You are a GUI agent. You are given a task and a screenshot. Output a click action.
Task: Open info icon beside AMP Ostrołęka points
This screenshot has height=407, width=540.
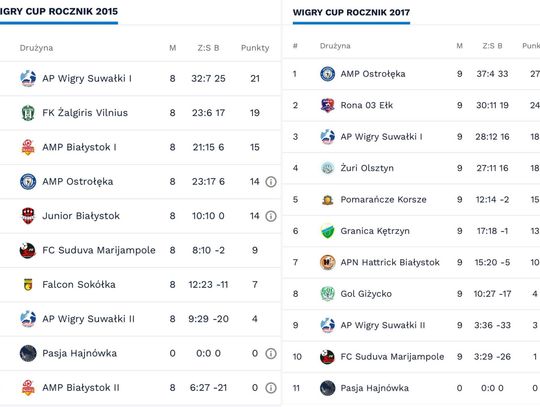click(x=271, y=181)
